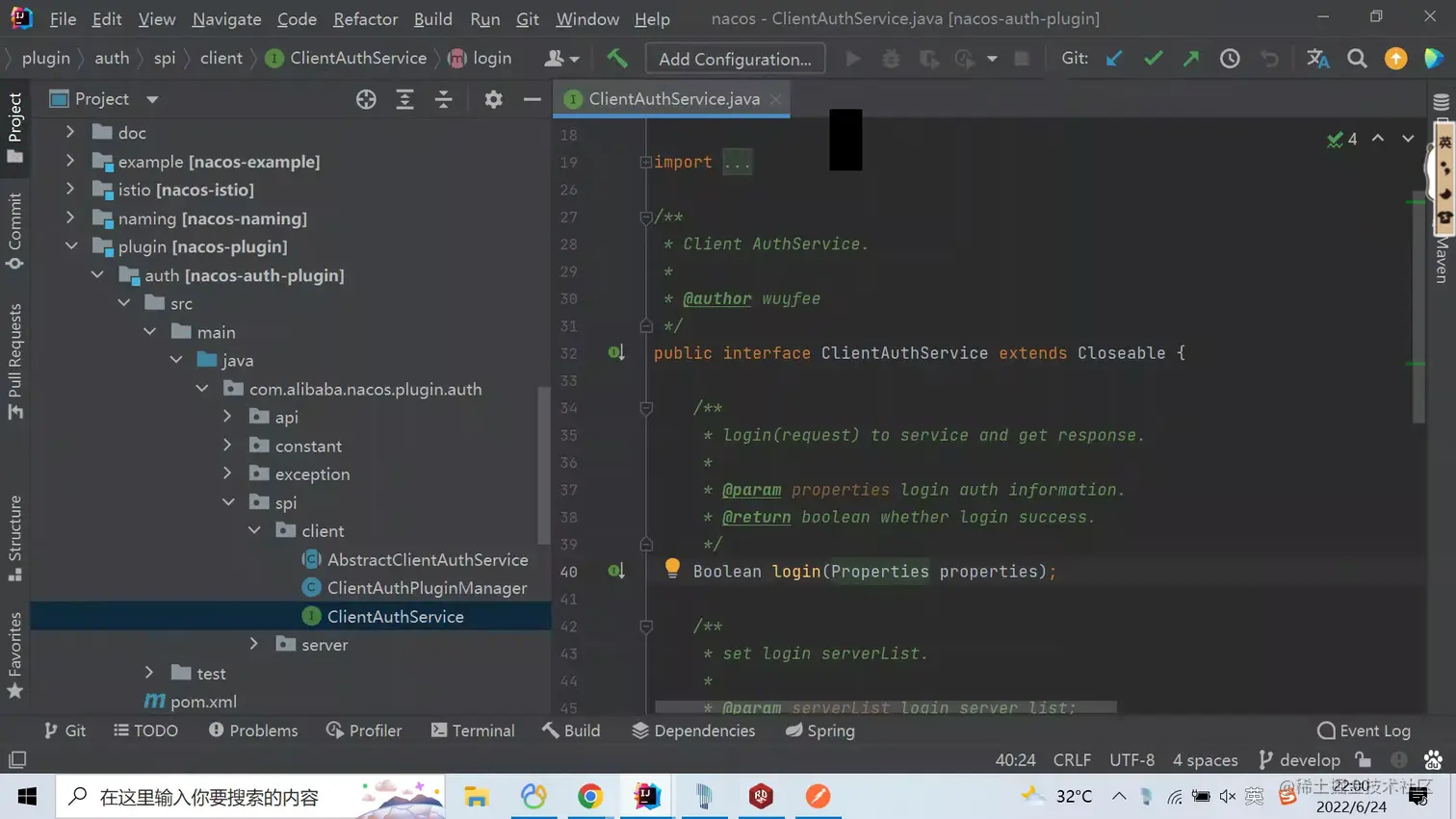Click the Git Update Project arrow
Image resolution: width=1456 pixels, height=819 pixels.
1114,59
